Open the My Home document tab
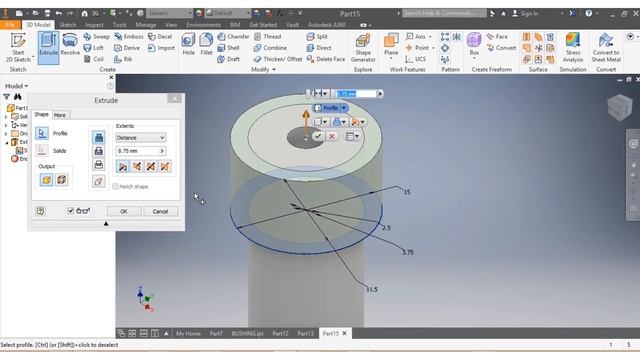Screen dimensions: 640x360 [188, 333]
